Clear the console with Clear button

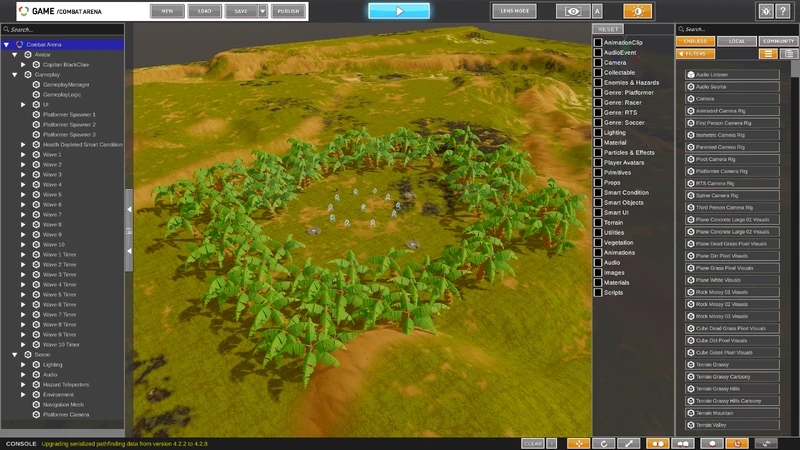tap(533, 443)
